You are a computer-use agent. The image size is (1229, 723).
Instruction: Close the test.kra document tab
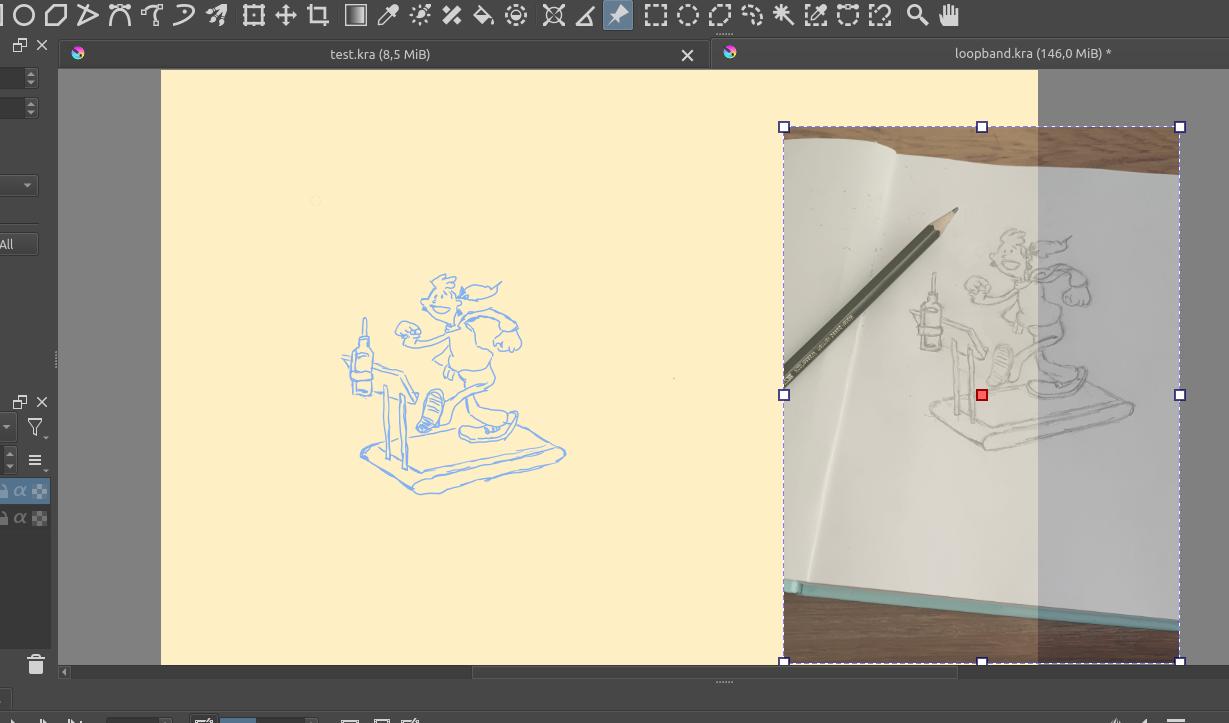coord(687,56)
